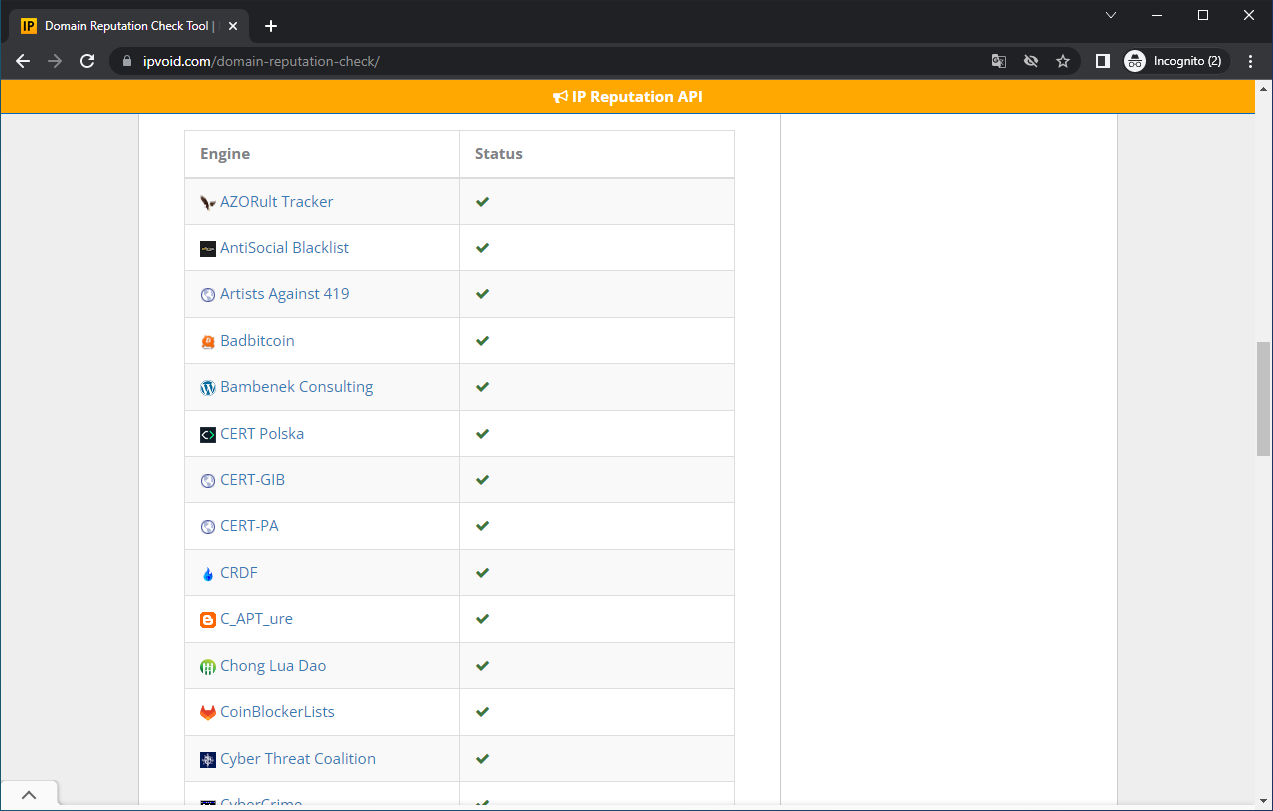Click the C_APT_ure Blogger icon
The width and height of the screenshot is (1273, 811).
[x=207, y=620]
